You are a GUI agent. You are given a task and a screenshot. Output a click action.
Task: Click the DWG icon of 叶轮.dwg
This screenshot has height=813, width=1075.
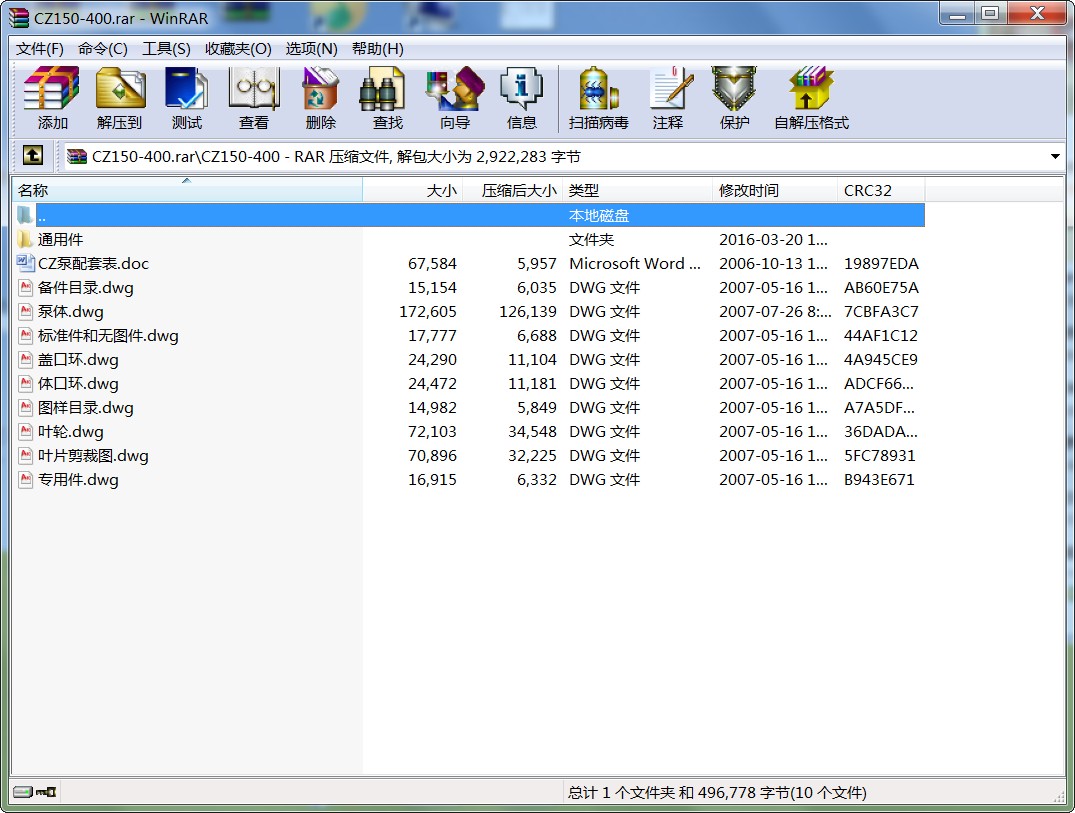(x=25, y=431)
